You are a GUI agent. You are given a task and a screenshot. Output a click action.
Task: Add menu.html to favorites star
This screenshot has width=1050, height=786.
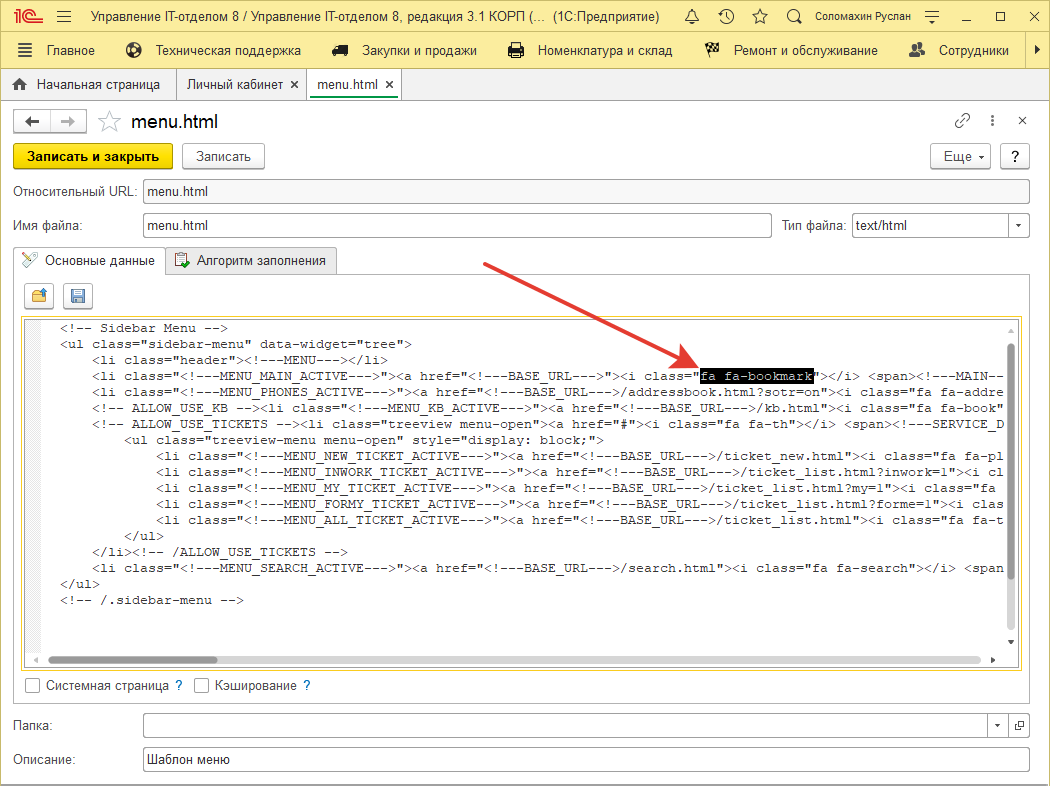109,122
